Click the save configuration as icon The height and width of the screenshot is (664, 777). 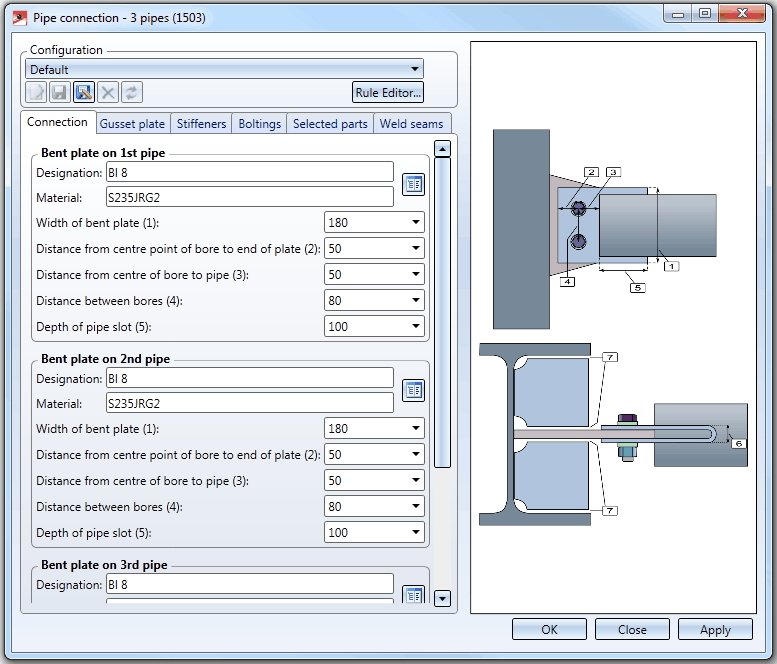pyautogui.click(x=84, y=93)
